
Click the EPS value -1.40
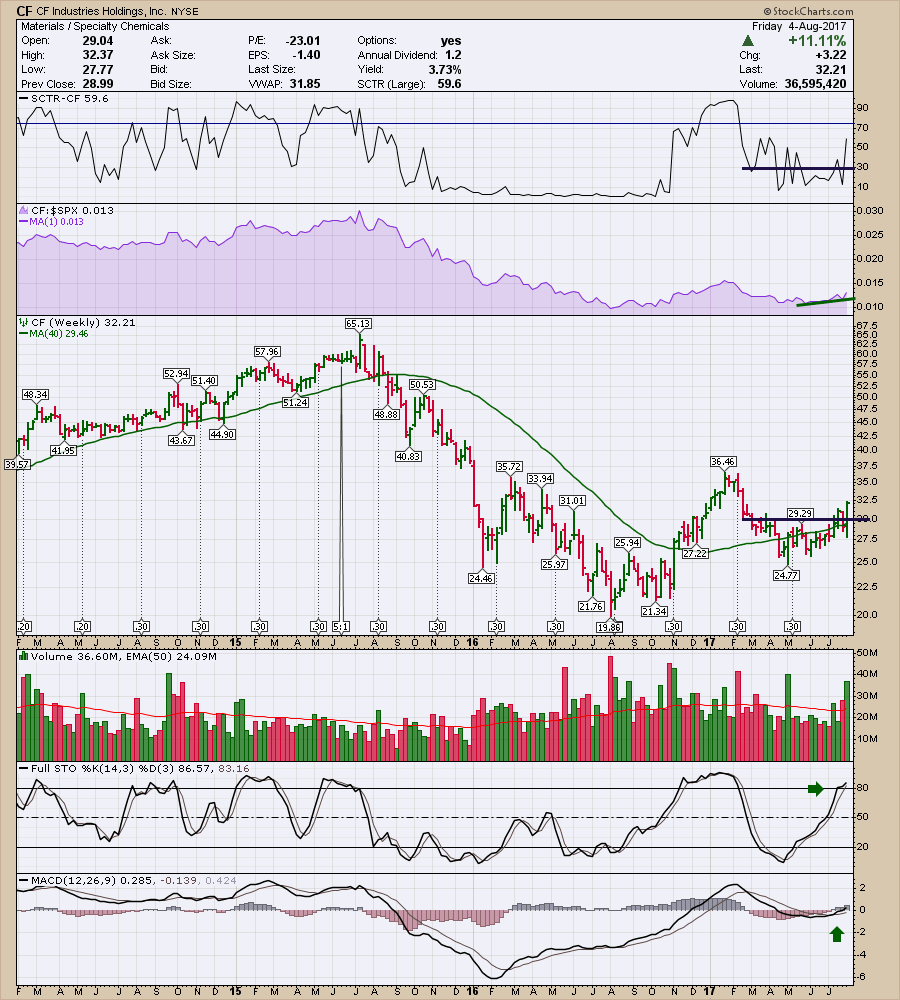pos(307,55)
